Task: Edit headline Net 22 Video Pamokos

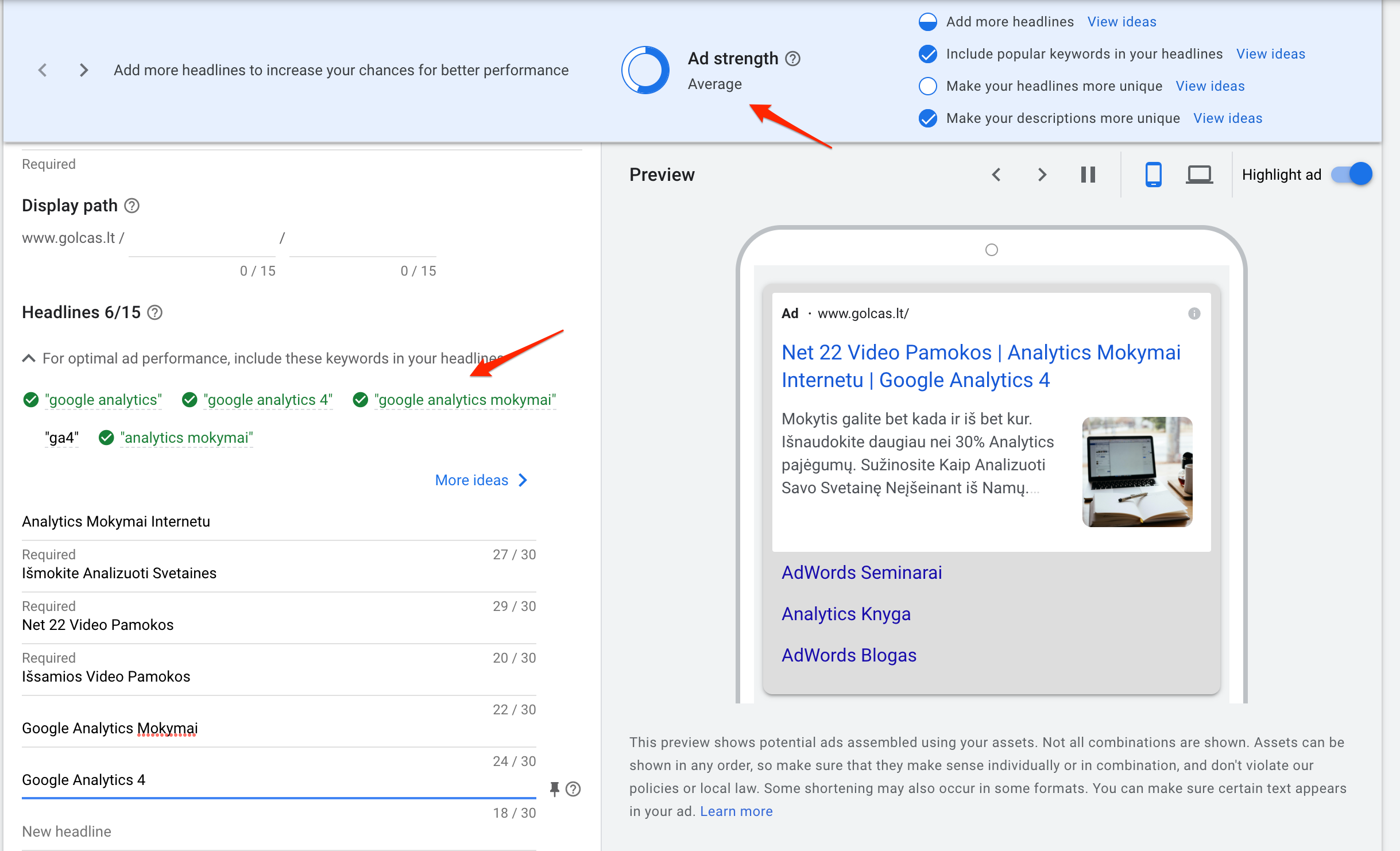Action: point(279,625)
